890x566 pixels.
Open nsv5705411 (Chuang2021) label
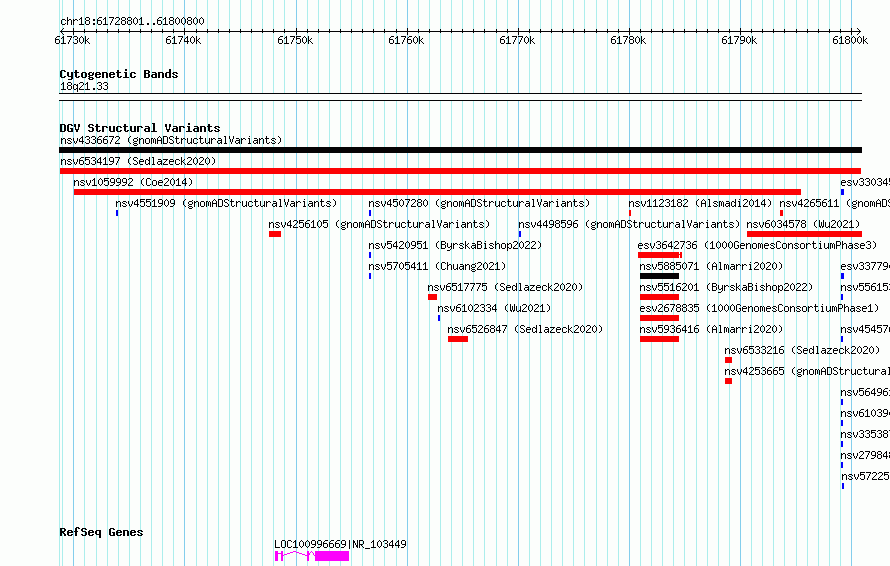(x=437, y=266)
